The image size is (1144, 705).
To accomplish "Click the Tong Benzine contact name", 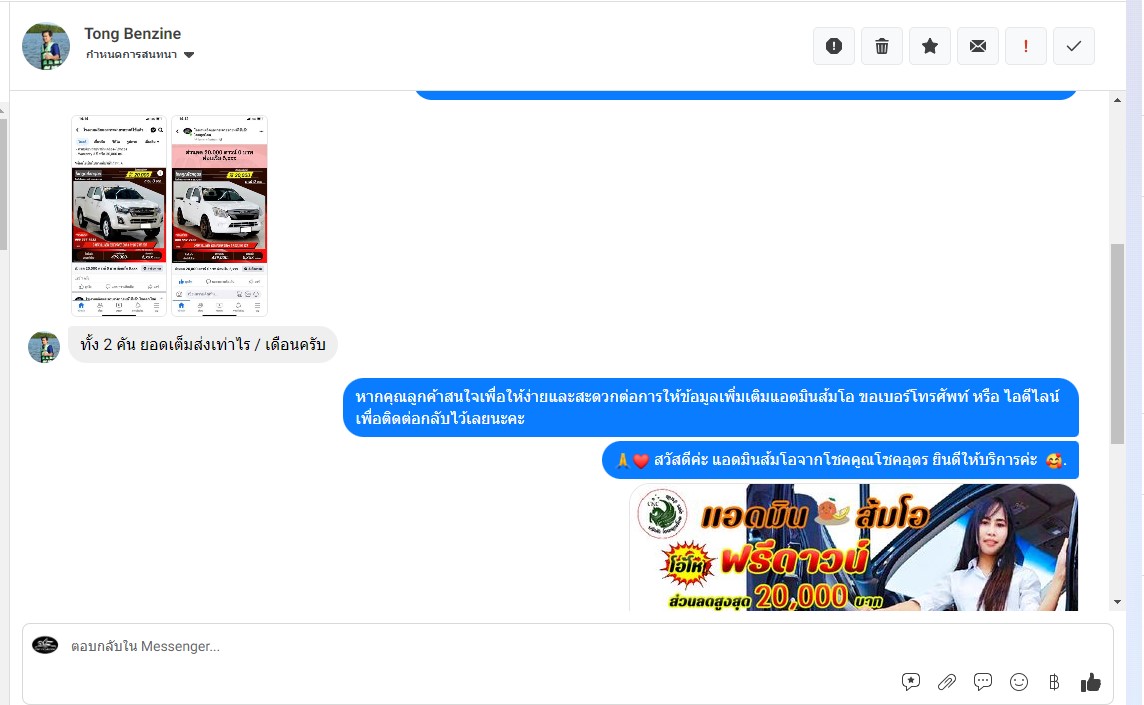I will [x=132, y=34].
